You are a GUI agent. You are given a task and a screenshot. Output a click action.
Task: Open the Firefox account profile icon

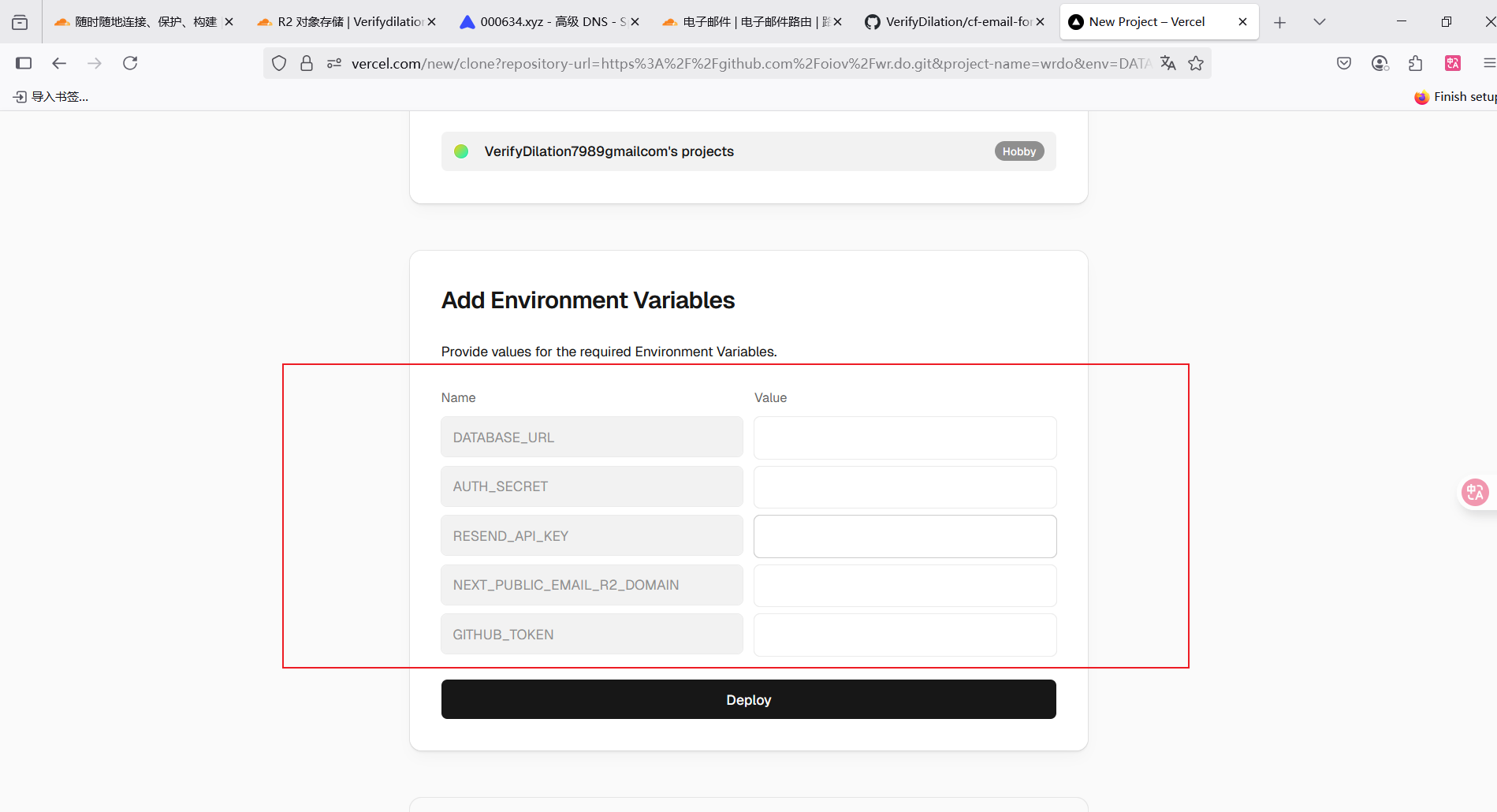1380,63
